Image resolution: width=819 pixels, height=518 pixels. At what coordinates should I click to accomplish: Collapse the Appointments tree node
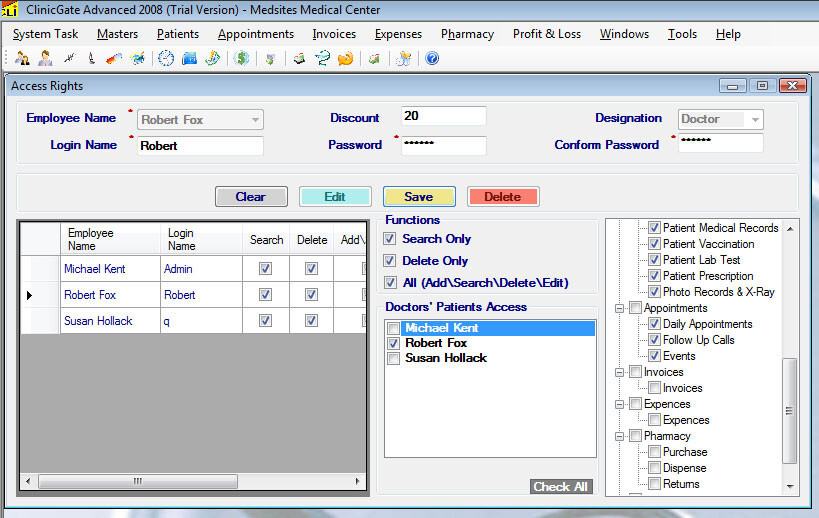click(x=619, y=308)
